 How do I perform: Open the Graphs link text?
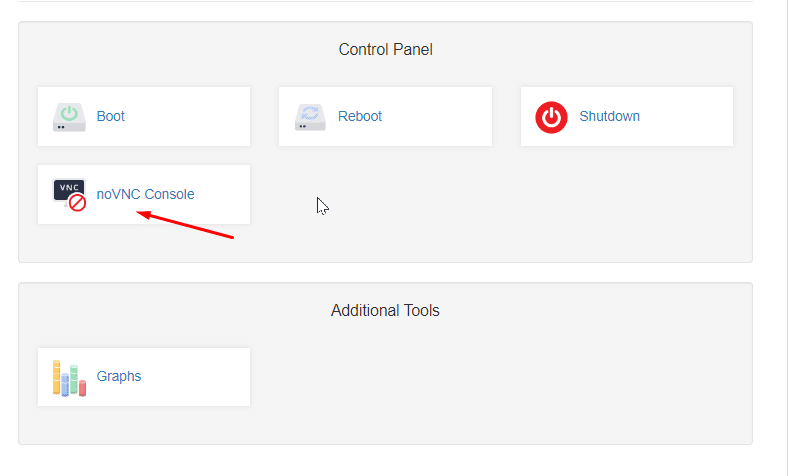[119, 377]
